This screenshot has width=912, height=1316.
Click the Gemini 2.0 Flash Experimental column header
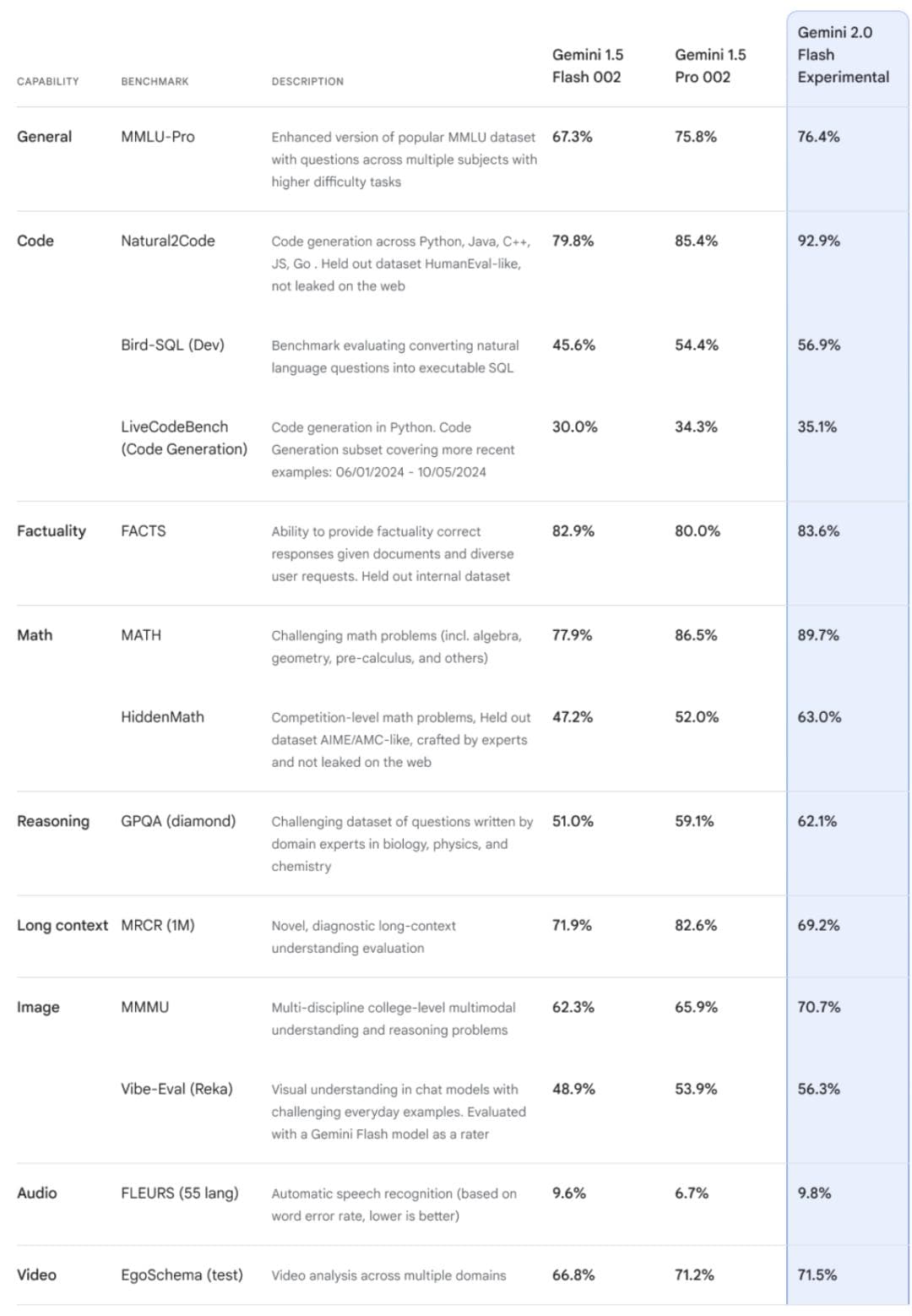coord(843,55)
